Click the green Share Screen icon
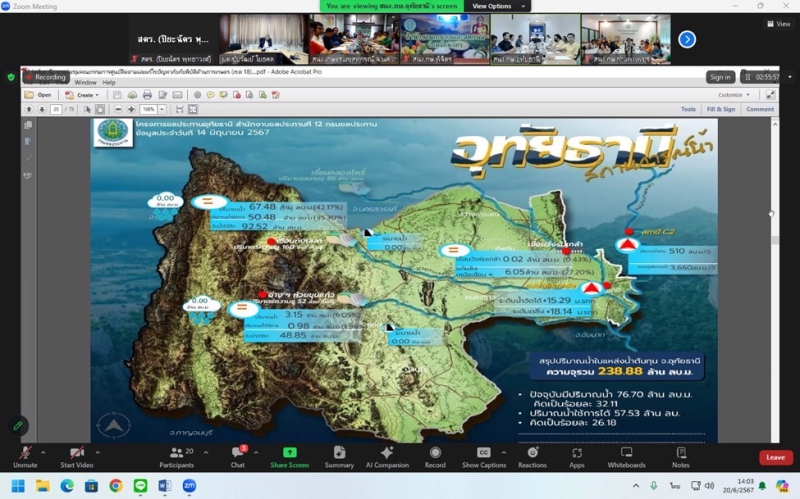Viewport: 800px width, 499px height. (x=289, y=453)
